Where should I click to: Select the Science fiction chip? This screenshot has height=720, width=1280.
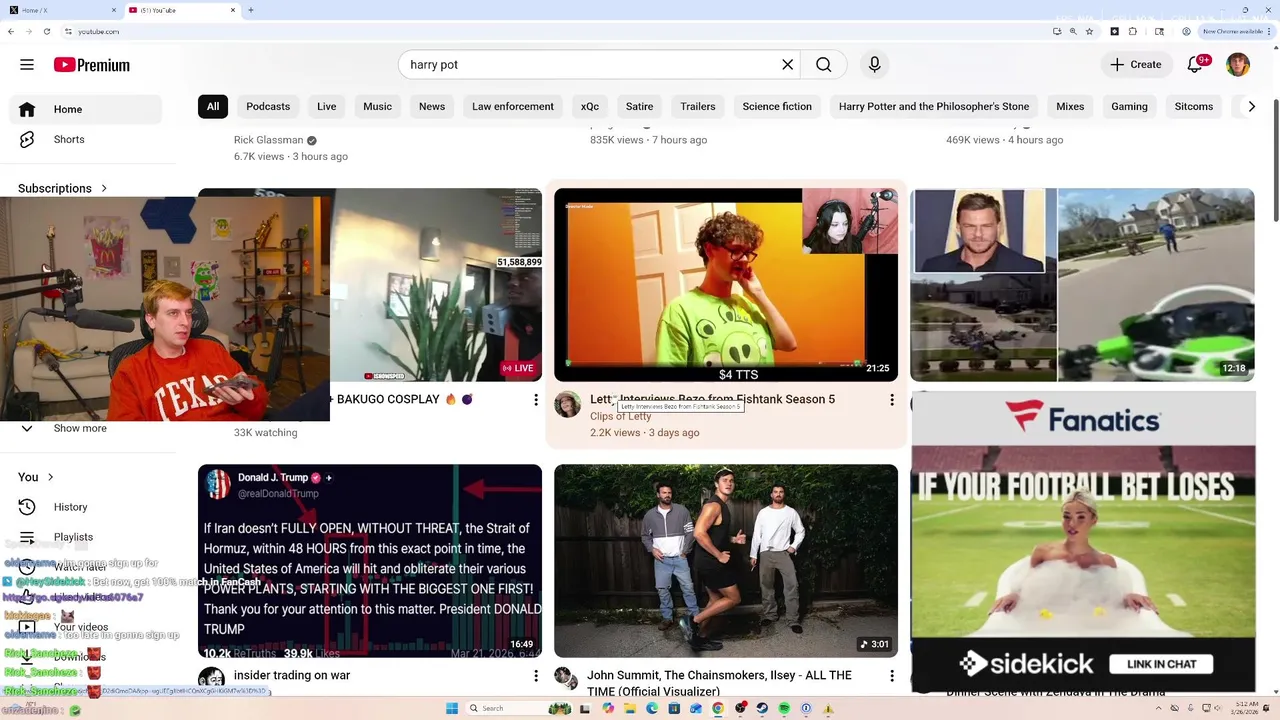point(777,107)
